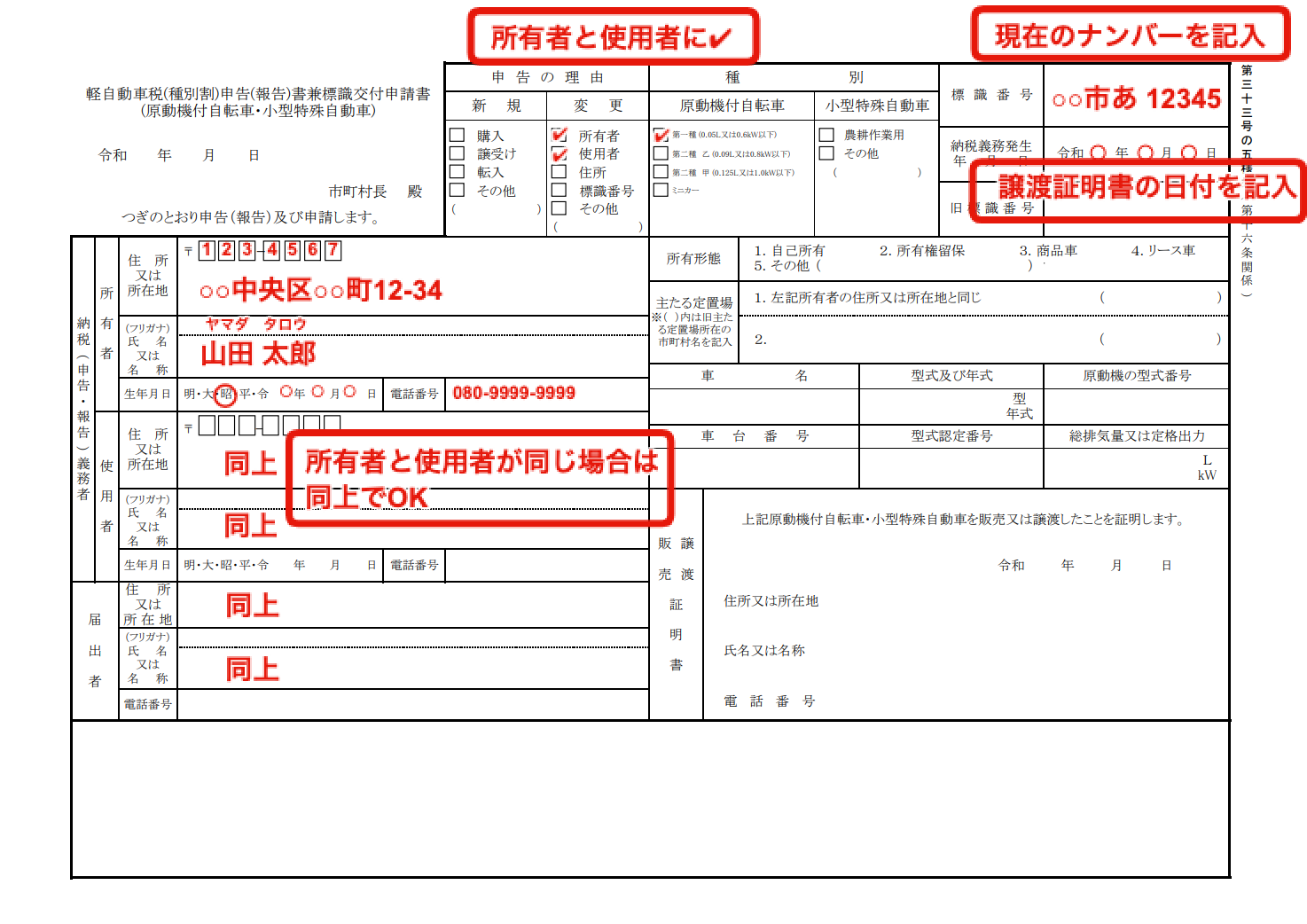Click the 総排気量又は定格出力 L/kW field

[1137, 468]
